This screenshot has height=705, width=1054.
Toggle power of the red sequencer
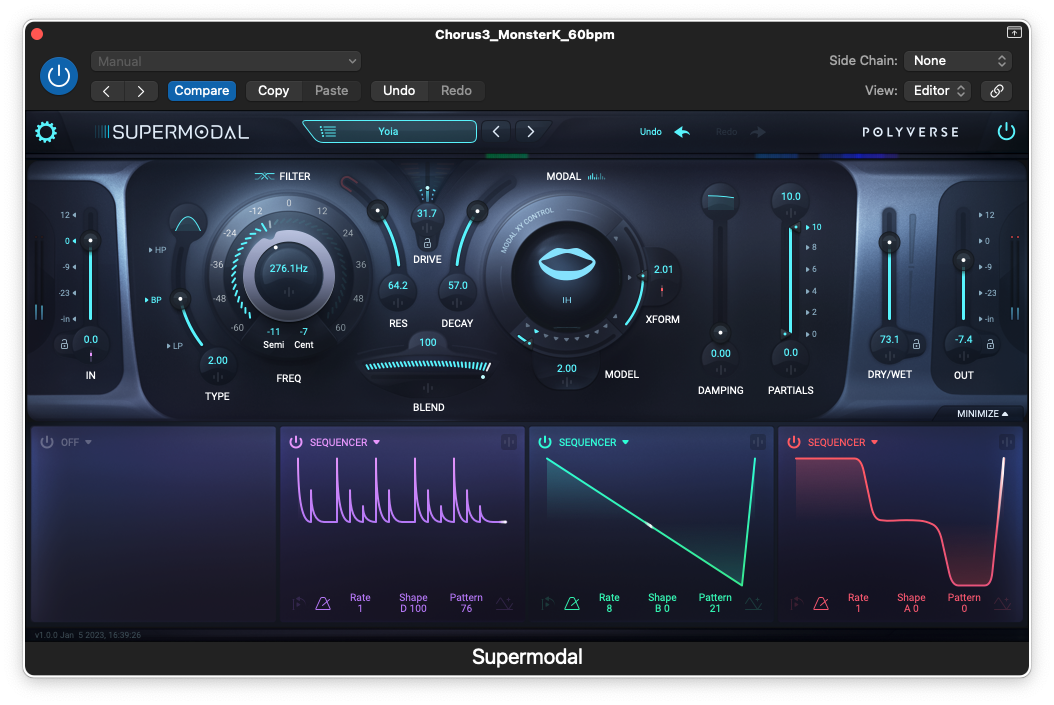794,442
